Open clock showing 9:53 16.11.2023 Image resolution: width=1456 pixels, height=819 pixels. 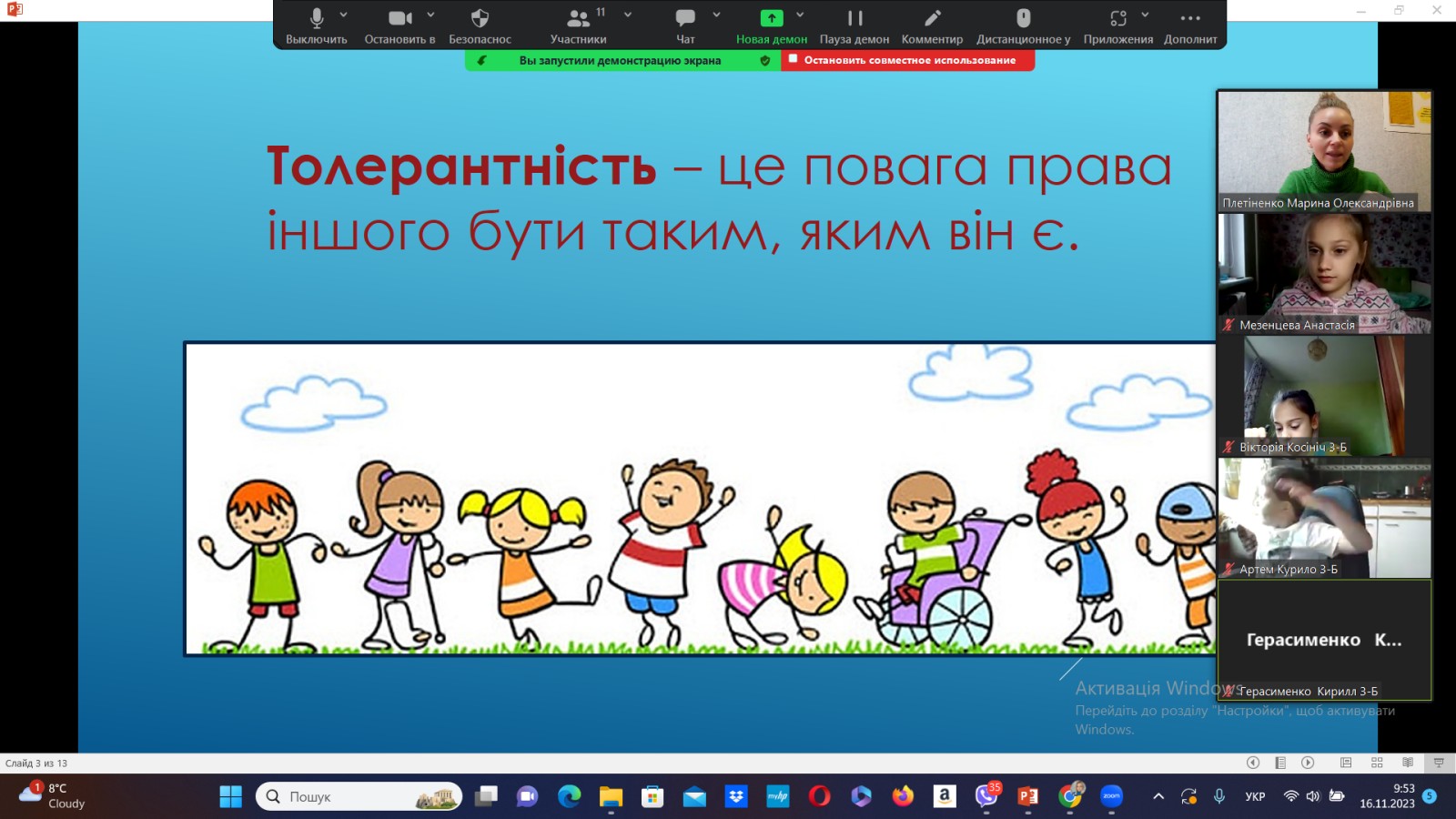pos(1388,796)
